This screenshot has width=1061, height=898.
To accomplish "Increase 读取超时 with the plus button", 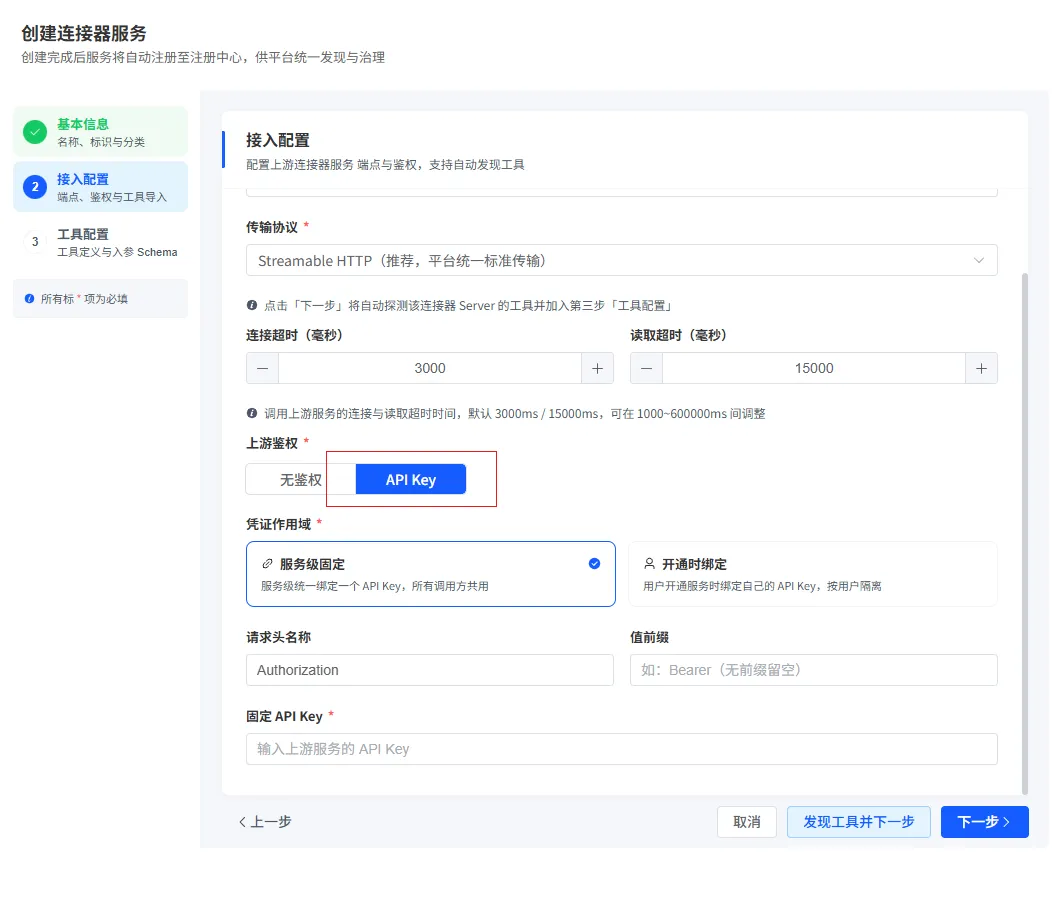I will pyautogui.click(x=981, y=368).
